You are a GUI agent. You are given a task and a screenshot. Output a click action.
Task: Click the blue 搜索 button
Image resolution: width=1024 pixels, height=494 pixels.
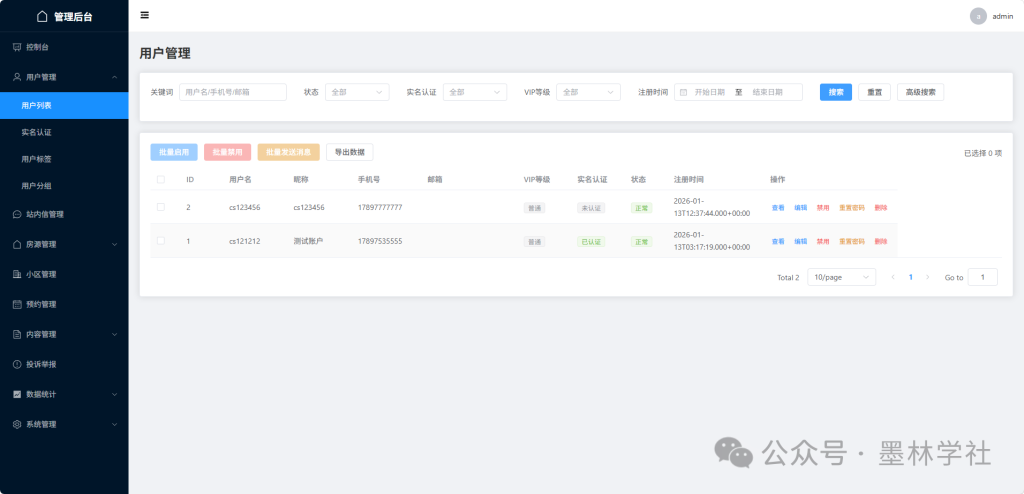tap(836, 92)
